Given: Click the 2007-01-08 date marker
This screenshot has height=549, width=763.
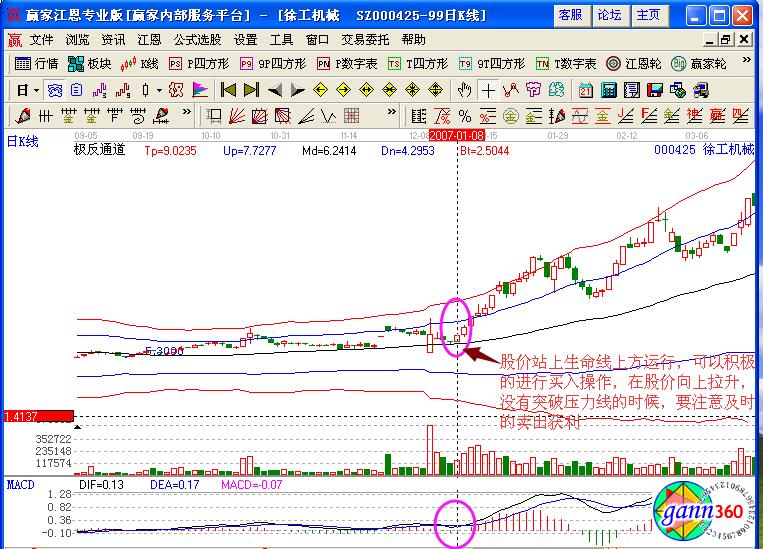Looking at the screenshot, I should (457, 134).
